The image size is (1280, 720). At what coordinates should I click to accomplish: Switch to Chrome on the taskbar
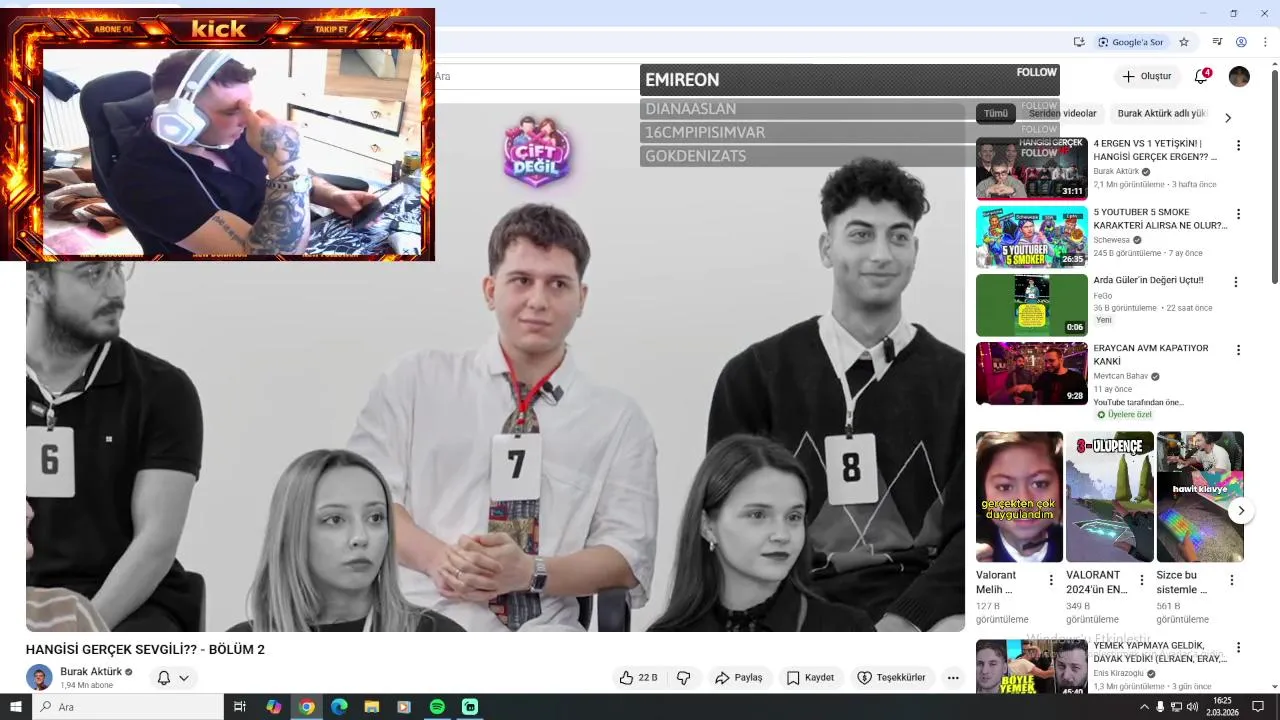tap(307, 707)
